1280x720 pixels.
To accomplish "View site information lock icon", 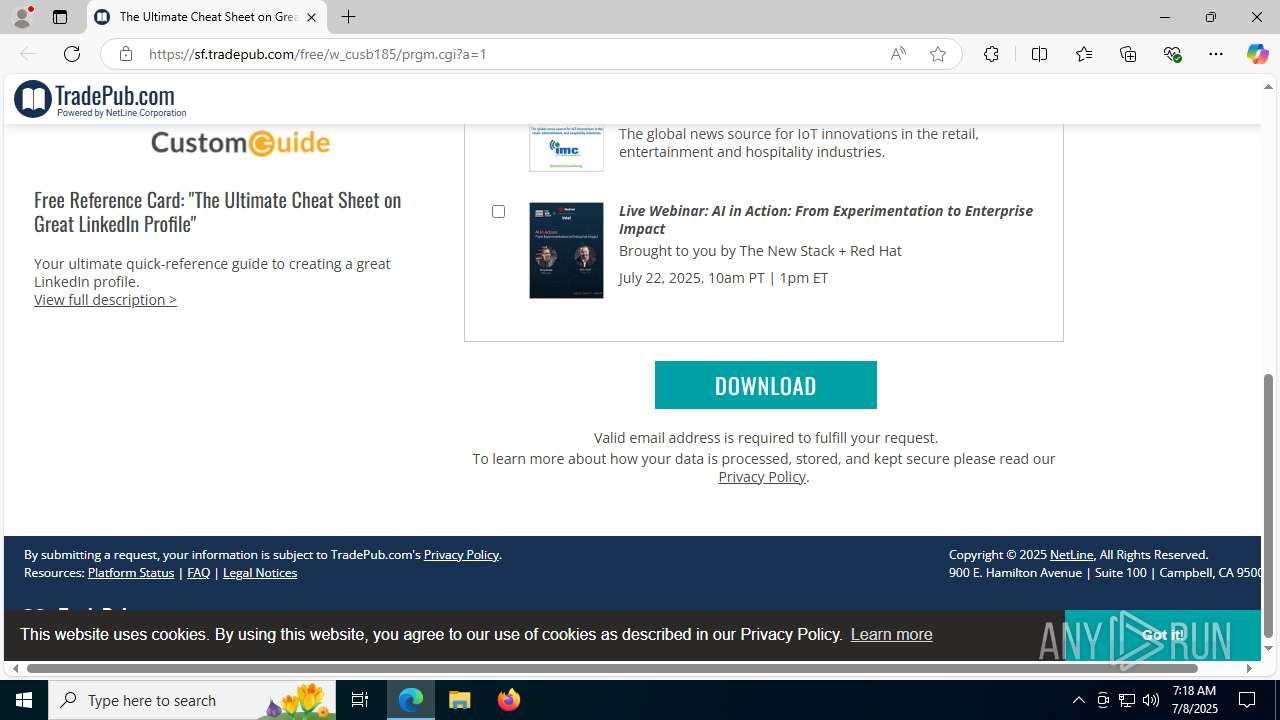I will 125,54.
